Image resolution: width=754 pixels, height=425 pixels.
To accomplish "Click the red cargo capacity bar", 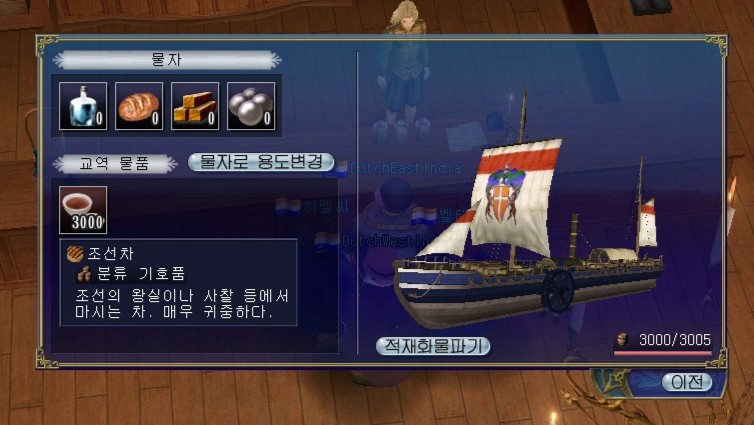I will pos(663,353).
